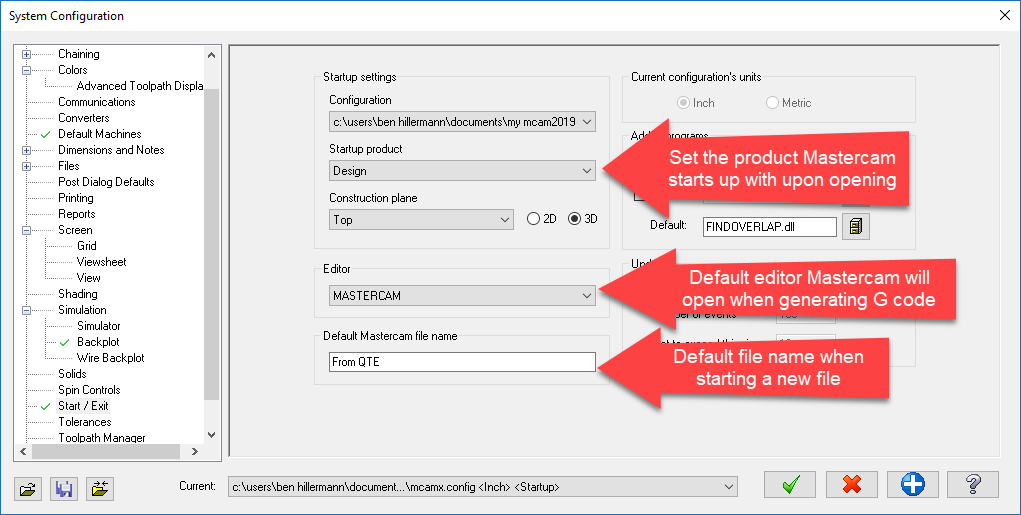Select the Chaining tree item
Viewport: 1021px width, 515px height.
tap(79, 54)
